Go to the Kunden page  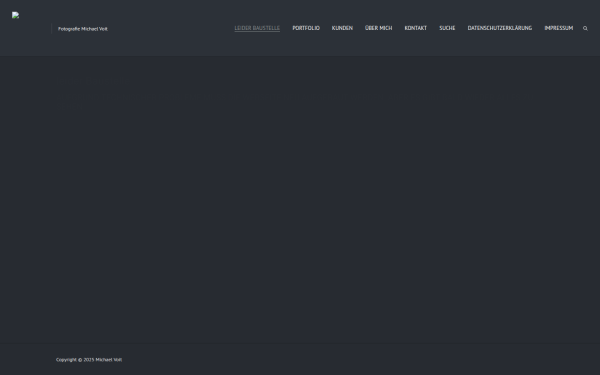point(342,28)
